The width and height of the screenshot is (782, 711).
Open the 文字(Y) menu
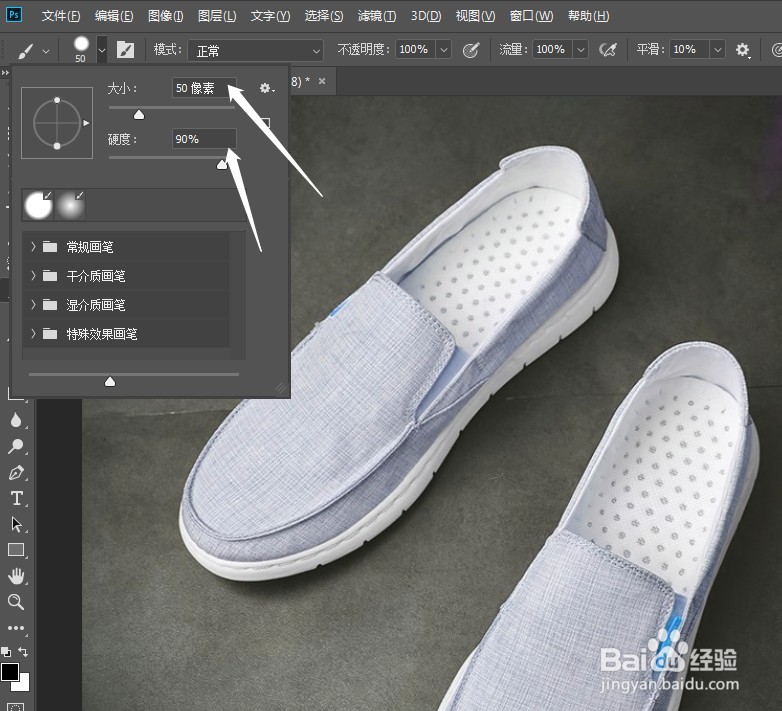coord(270,16)
